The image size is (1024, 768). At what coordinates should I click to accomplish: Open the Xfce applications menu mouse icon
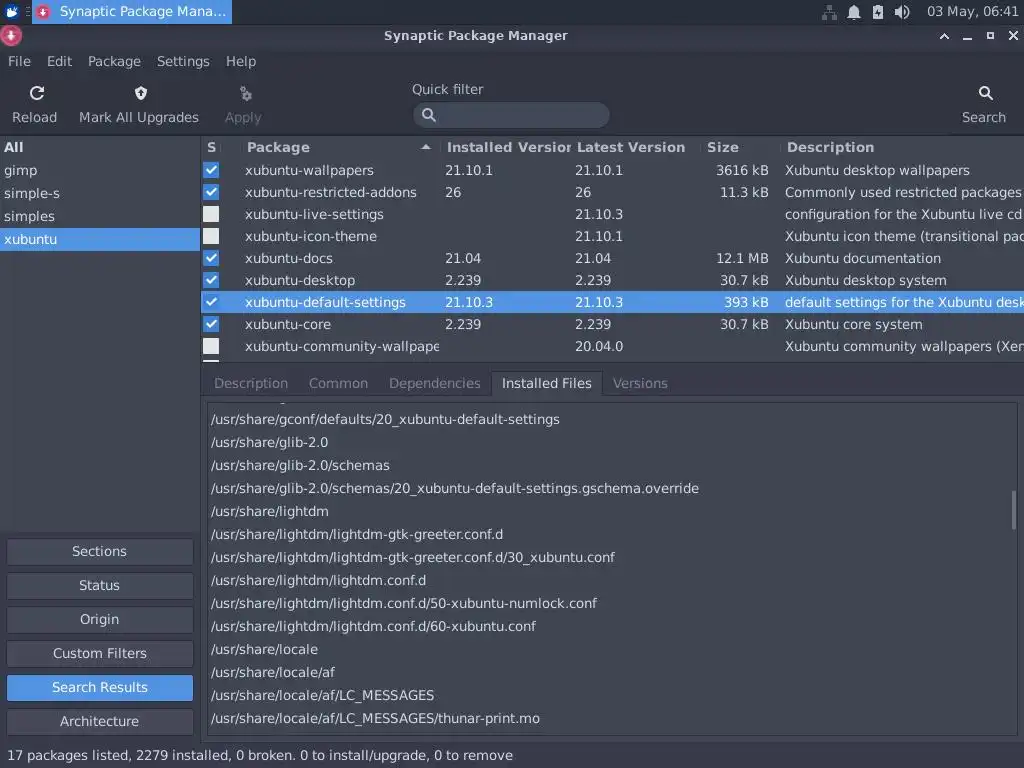coord(11,12)
